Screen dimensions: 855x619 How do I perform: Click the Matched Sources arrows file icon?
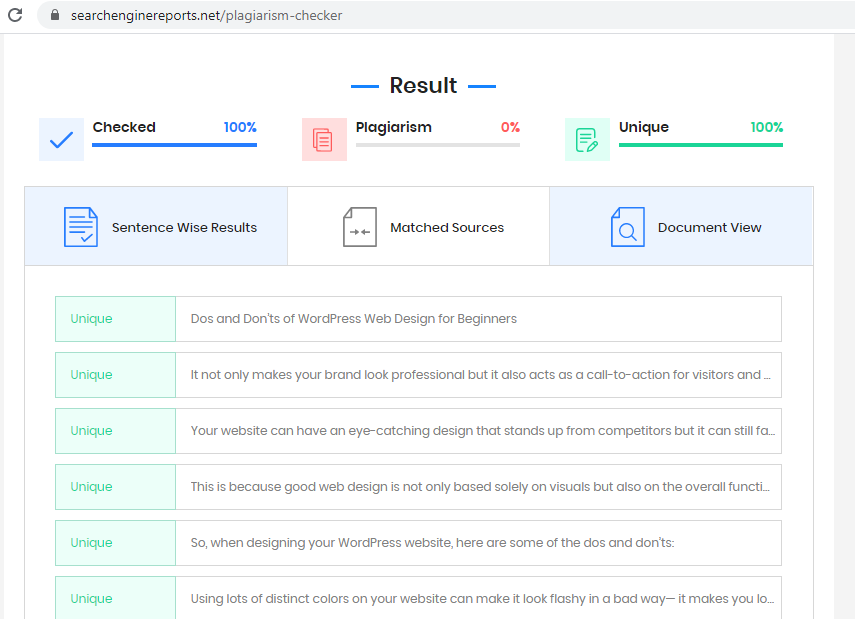[x=360, y=227]
